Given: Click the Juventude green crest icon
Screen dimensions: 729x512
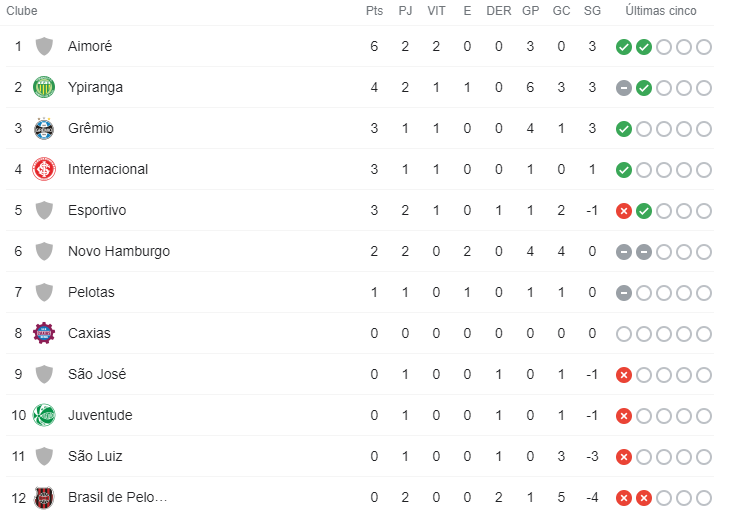Looking at the screenshot, I should point(44,415).
